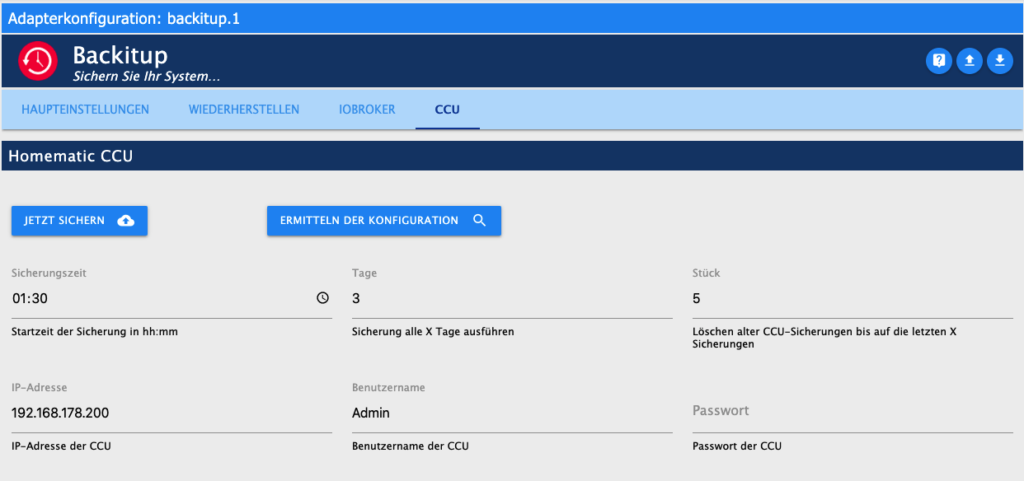Open time picker clock icon in Sicherungszeit
This screenshot has height=481, width=1024.
pyautogui.click(x=323, y=298)
